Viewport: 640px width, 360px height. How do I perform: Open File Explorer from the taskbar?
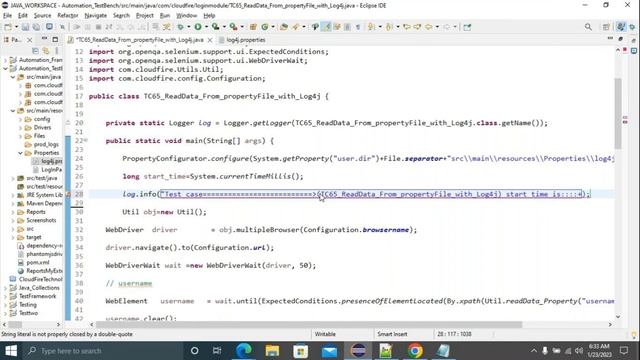pos(272,351)
